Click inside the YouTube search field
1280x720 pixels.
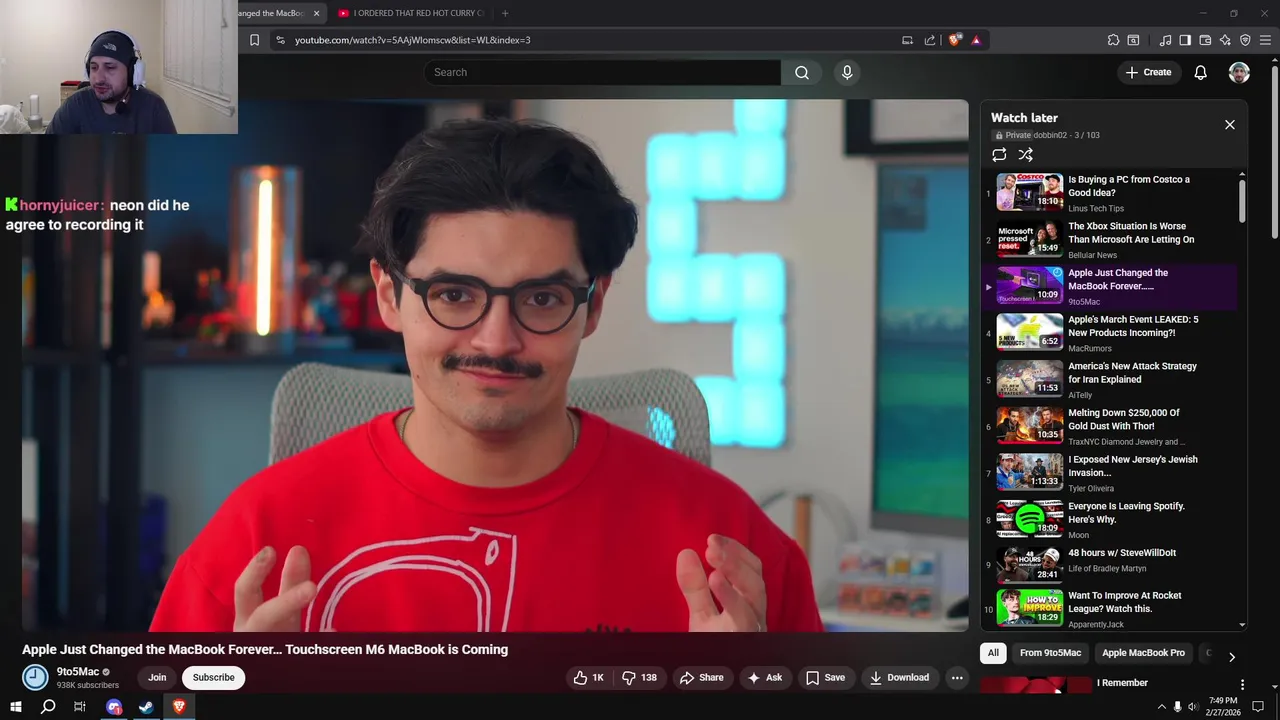[602, 72]
